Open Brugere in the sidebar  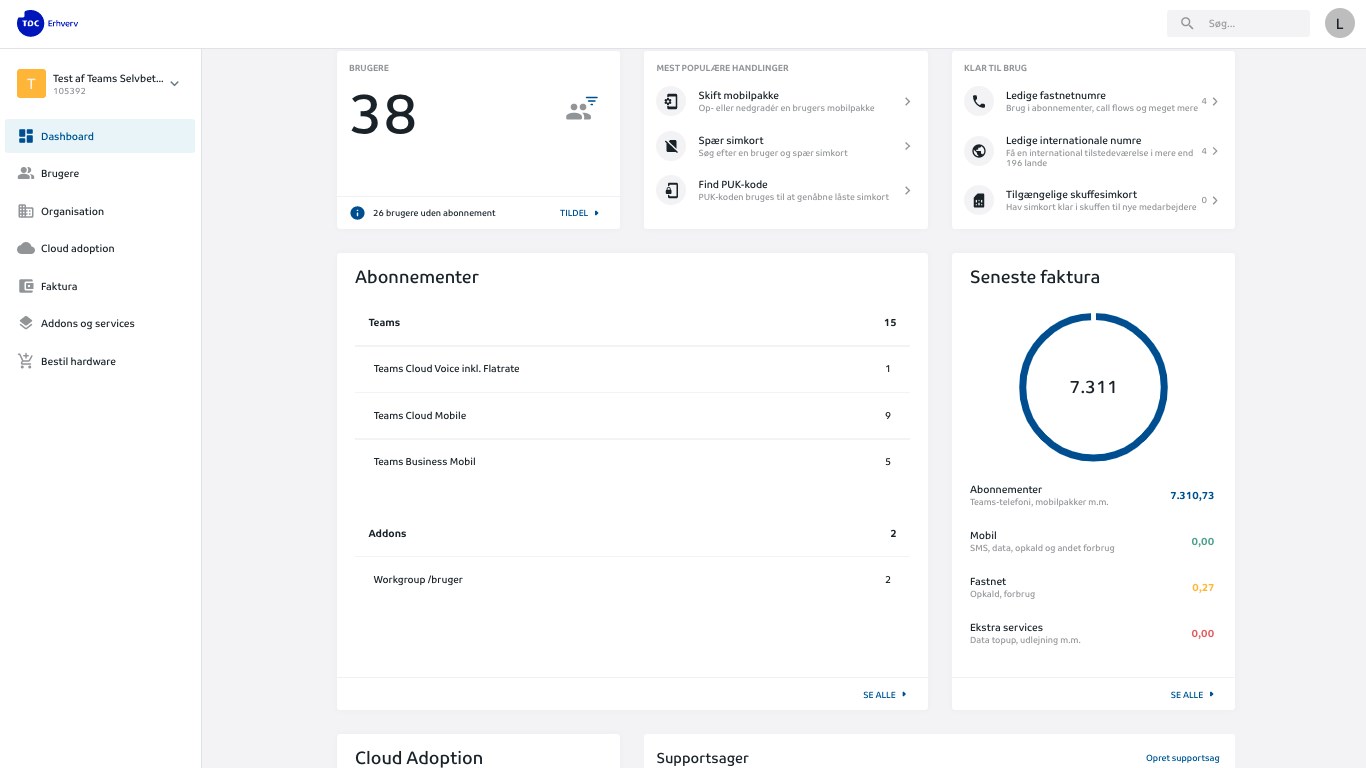[x=100, y=173]
